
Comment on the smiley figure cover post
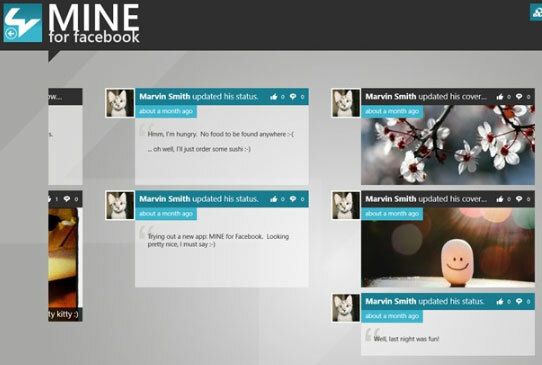(x=519, y=199)
